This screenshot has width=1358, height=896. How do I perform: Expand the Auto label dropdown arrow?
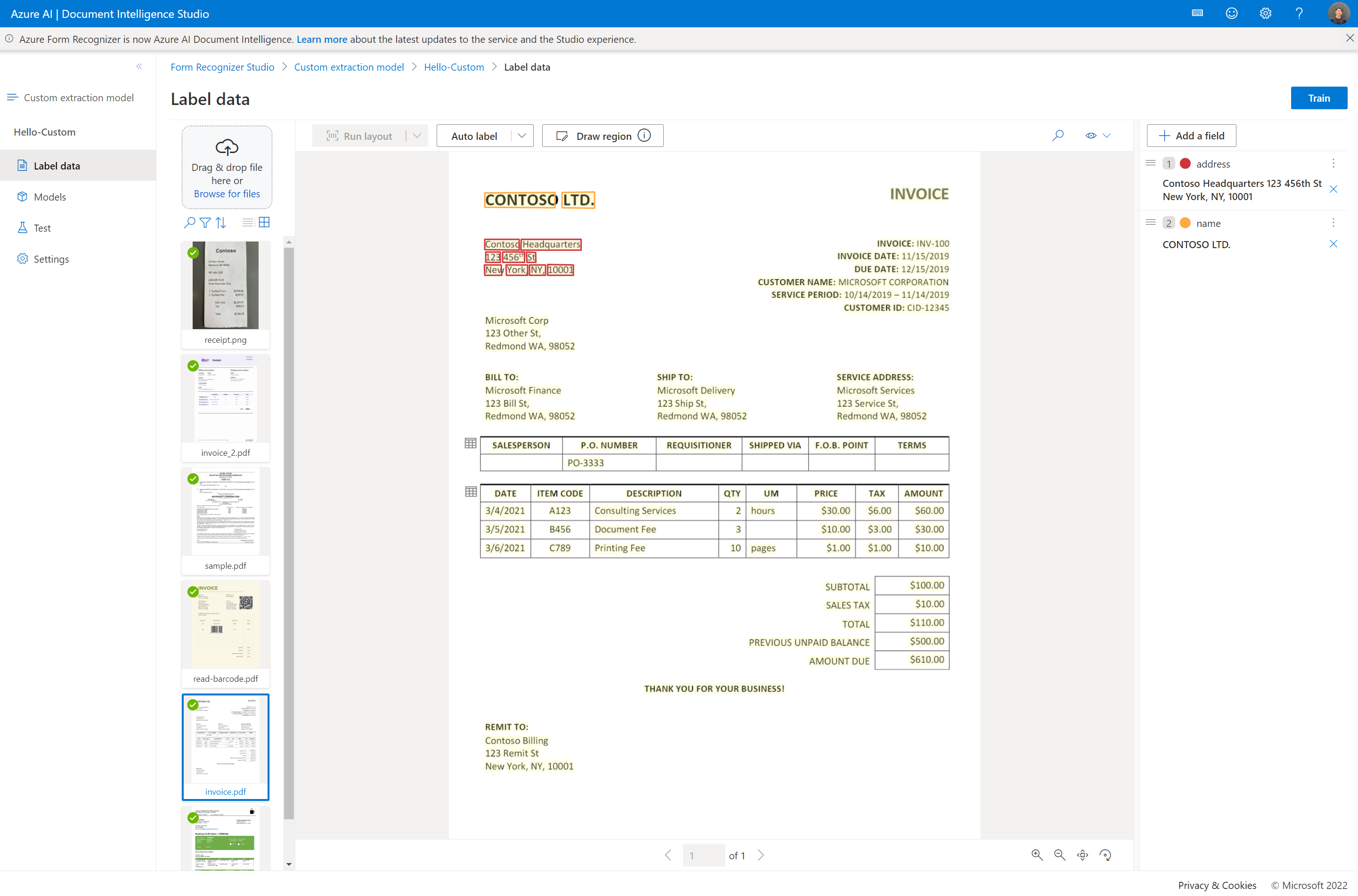[521, 135]
